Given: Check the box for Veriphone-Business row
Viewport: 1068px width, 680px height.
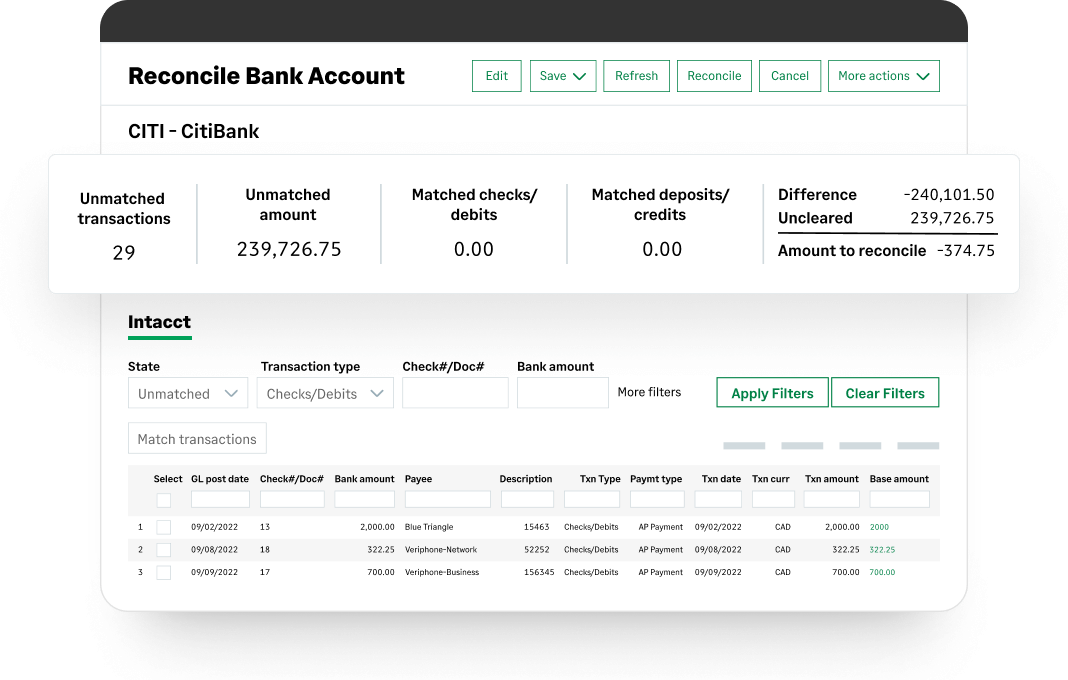Looking at the screenshot, I should (x=163, y=572).
